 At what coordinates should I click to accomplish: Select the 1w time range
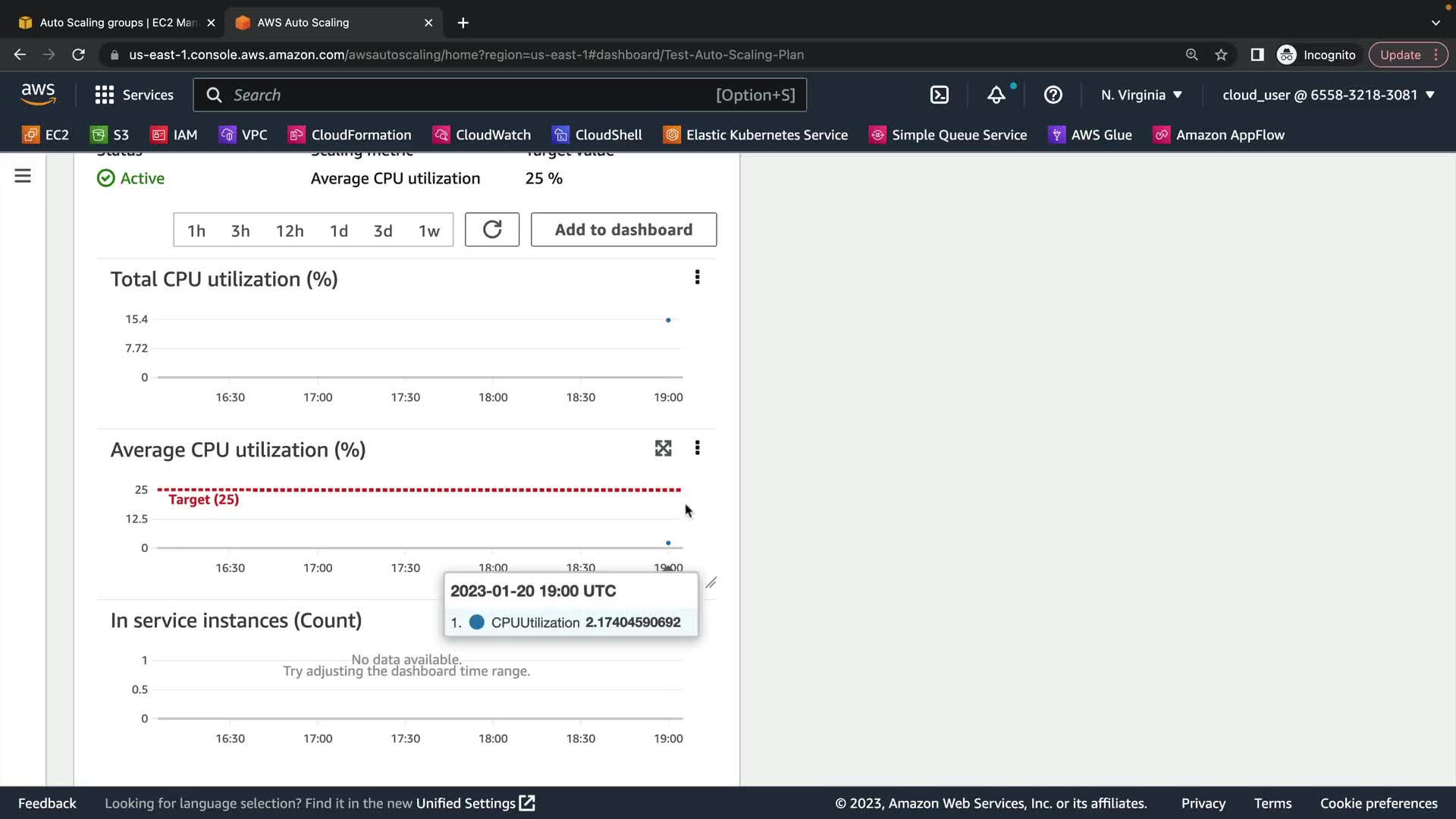(428, 231)
